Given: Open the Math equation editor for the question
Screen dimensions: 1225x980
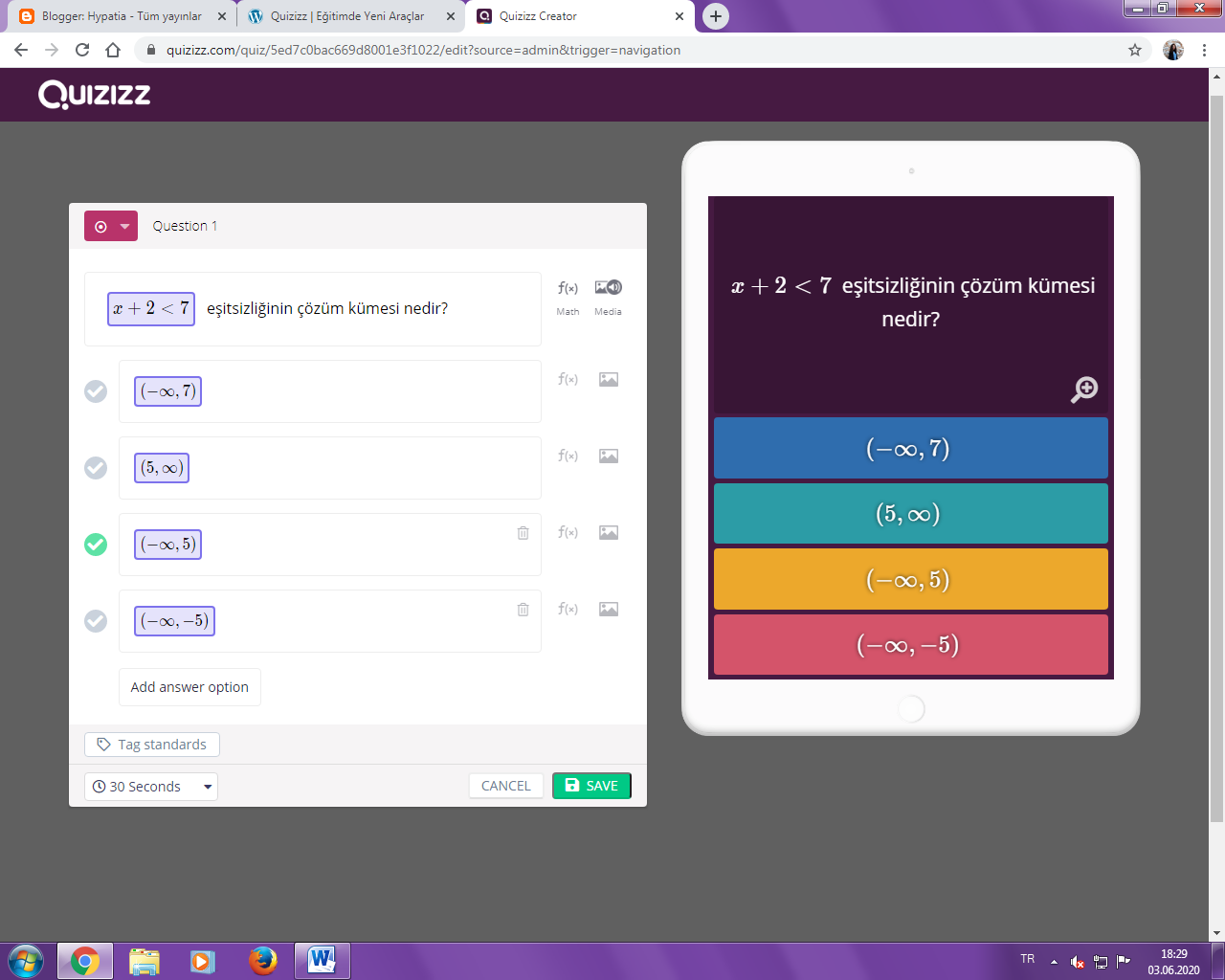Looking at the screenshot, I should pyautogui.click(x=567, y=286).
